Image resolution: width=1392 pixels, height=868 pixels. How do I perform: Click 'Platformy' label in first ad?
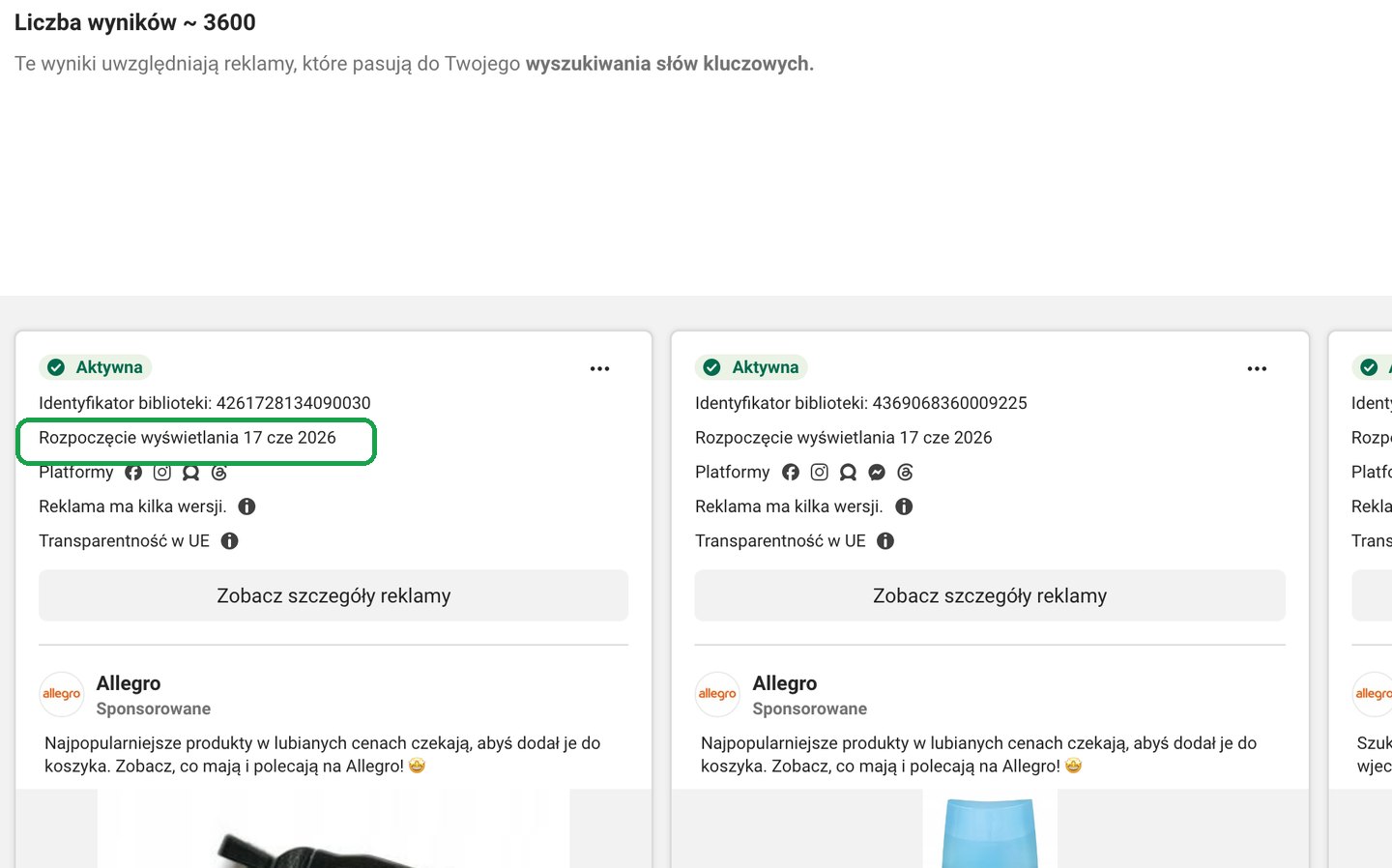pyautogui.click(x=76, y=472)
